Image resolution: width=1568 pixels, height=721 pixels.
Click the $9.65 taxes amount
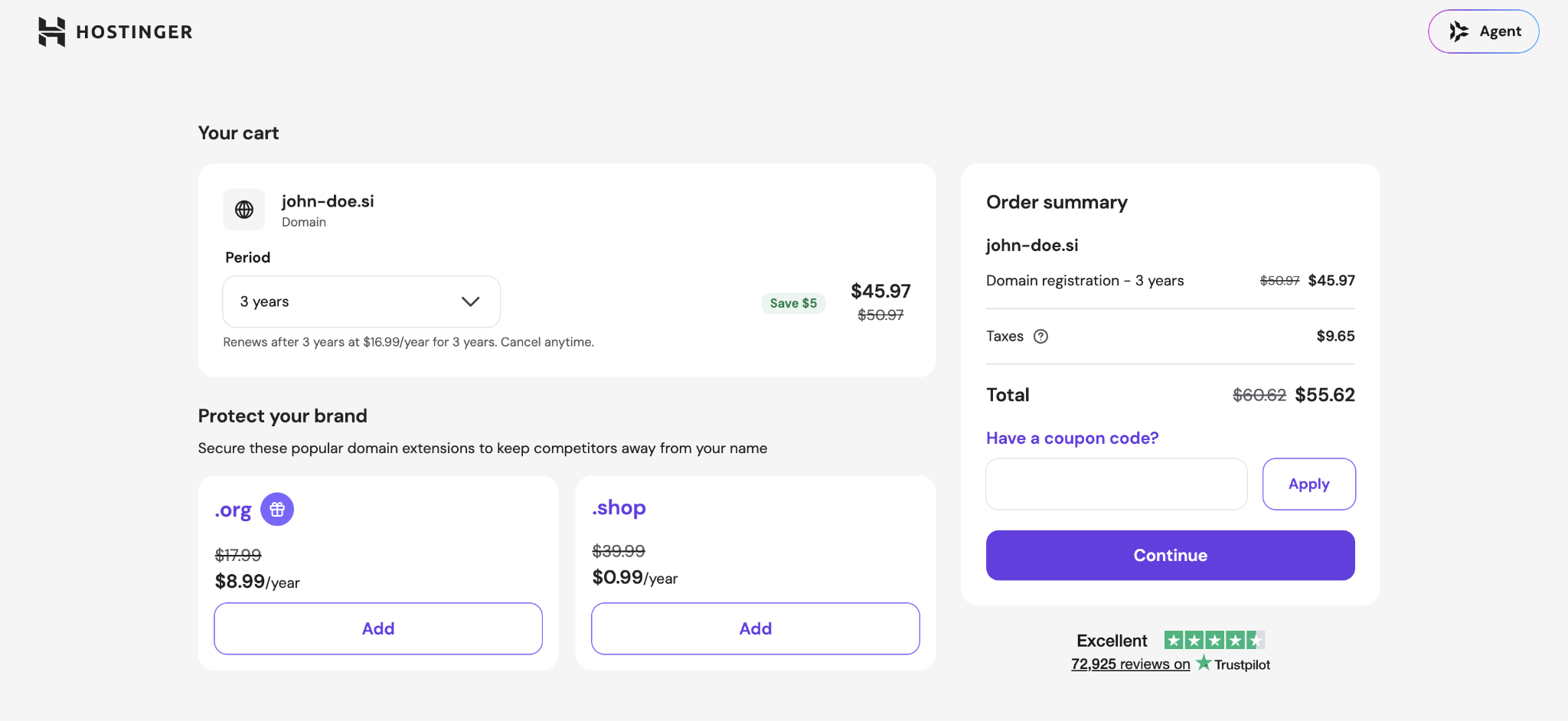pos(1335,336)
